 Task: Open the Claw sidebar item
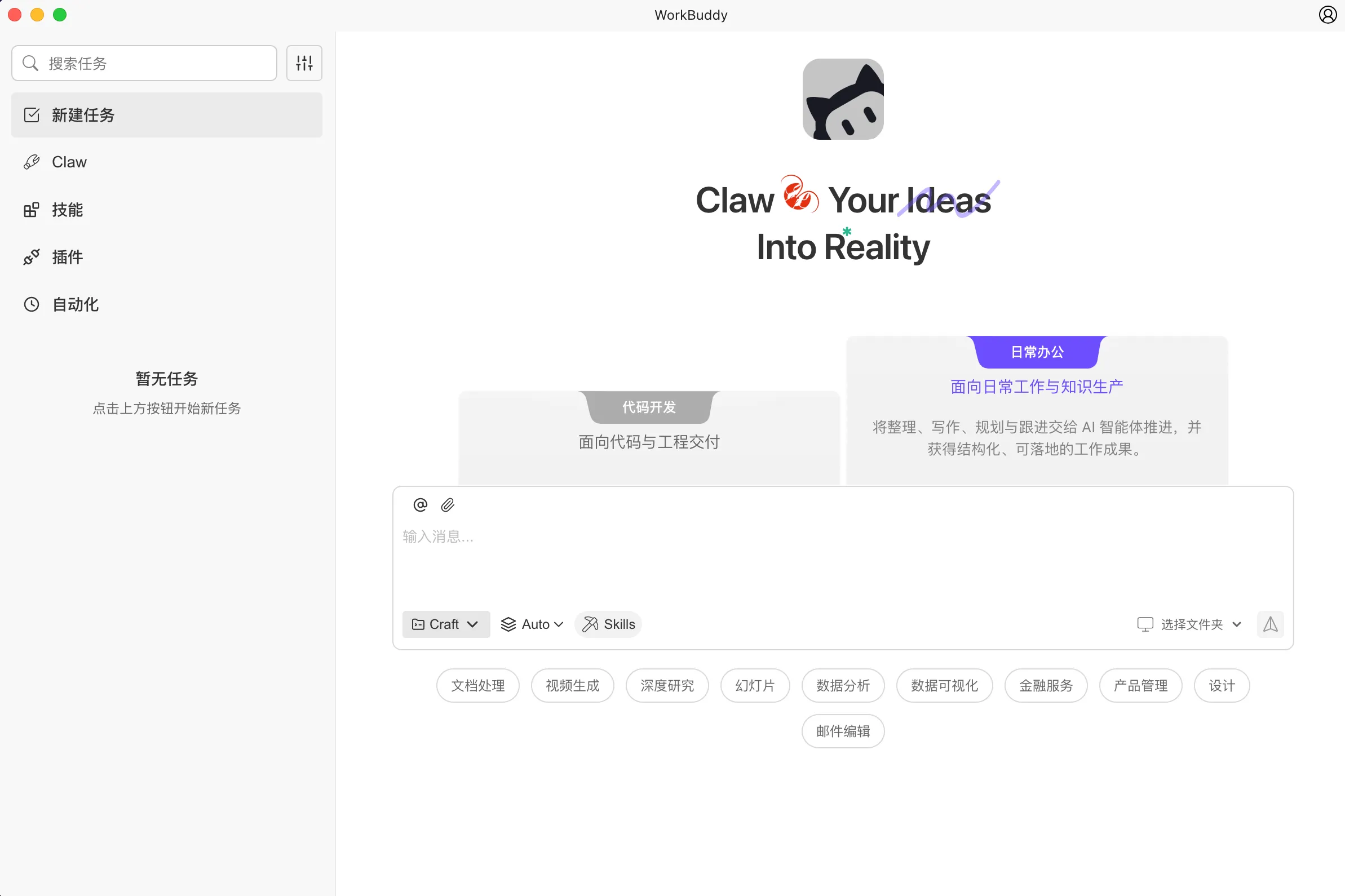[x=69, y=162]
